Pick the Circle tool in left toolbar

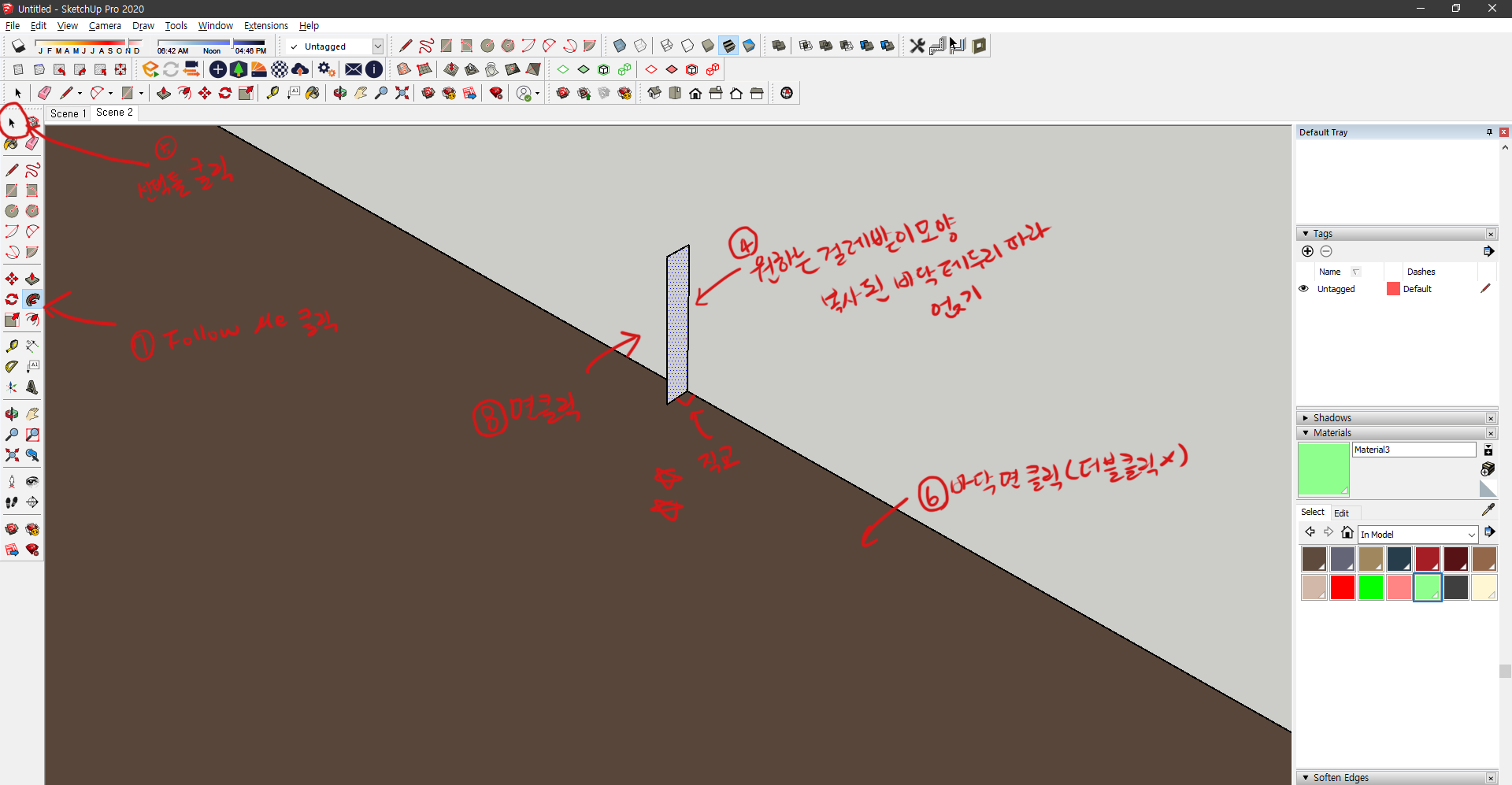click(12, 211)
